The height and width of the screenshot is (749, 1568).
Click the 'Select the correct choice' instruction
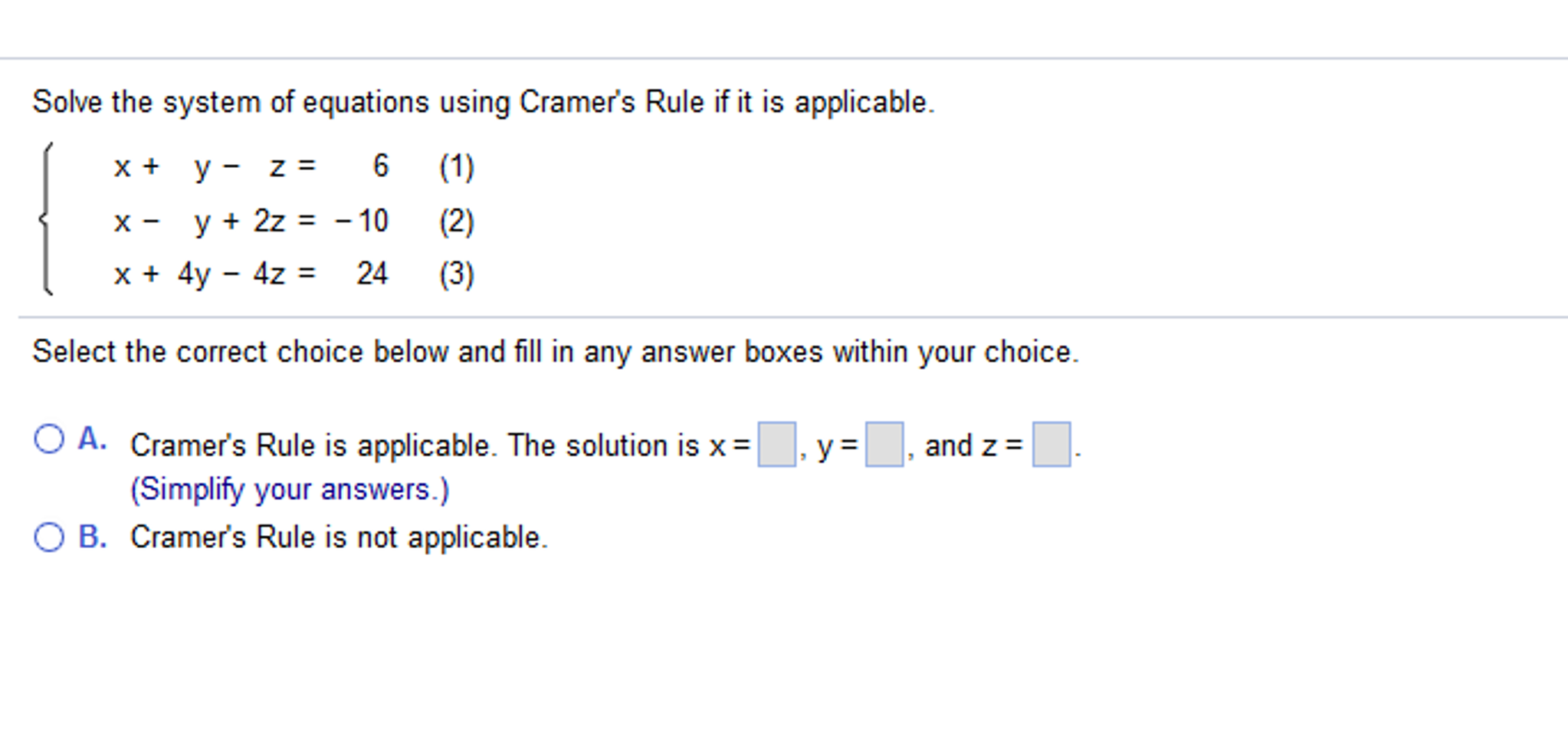tap(556, 351)
